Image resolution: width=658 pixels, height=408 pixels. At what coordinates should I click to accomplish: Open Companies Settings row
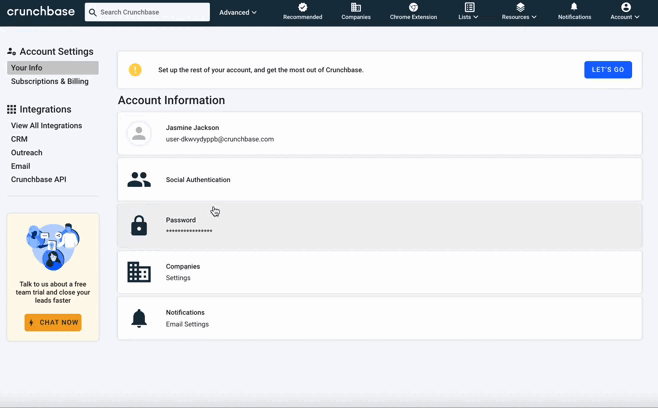380,272
